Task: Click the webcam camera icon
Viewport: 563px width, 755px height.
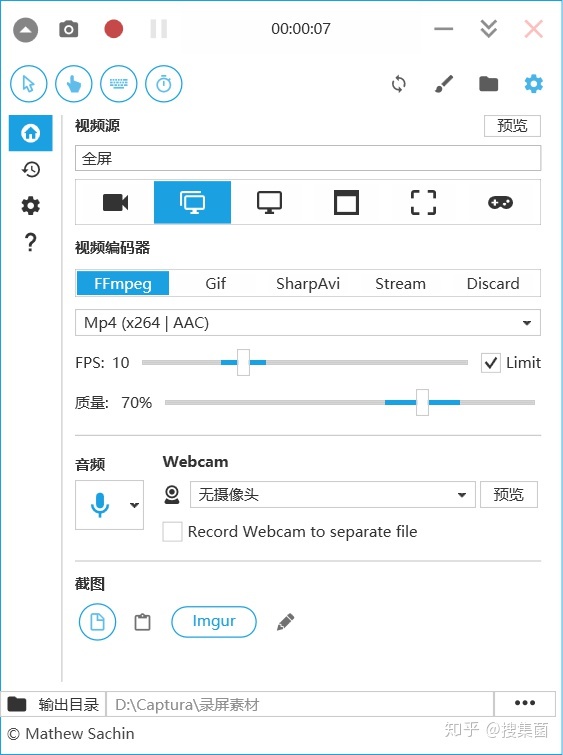Action: [172, 495]
